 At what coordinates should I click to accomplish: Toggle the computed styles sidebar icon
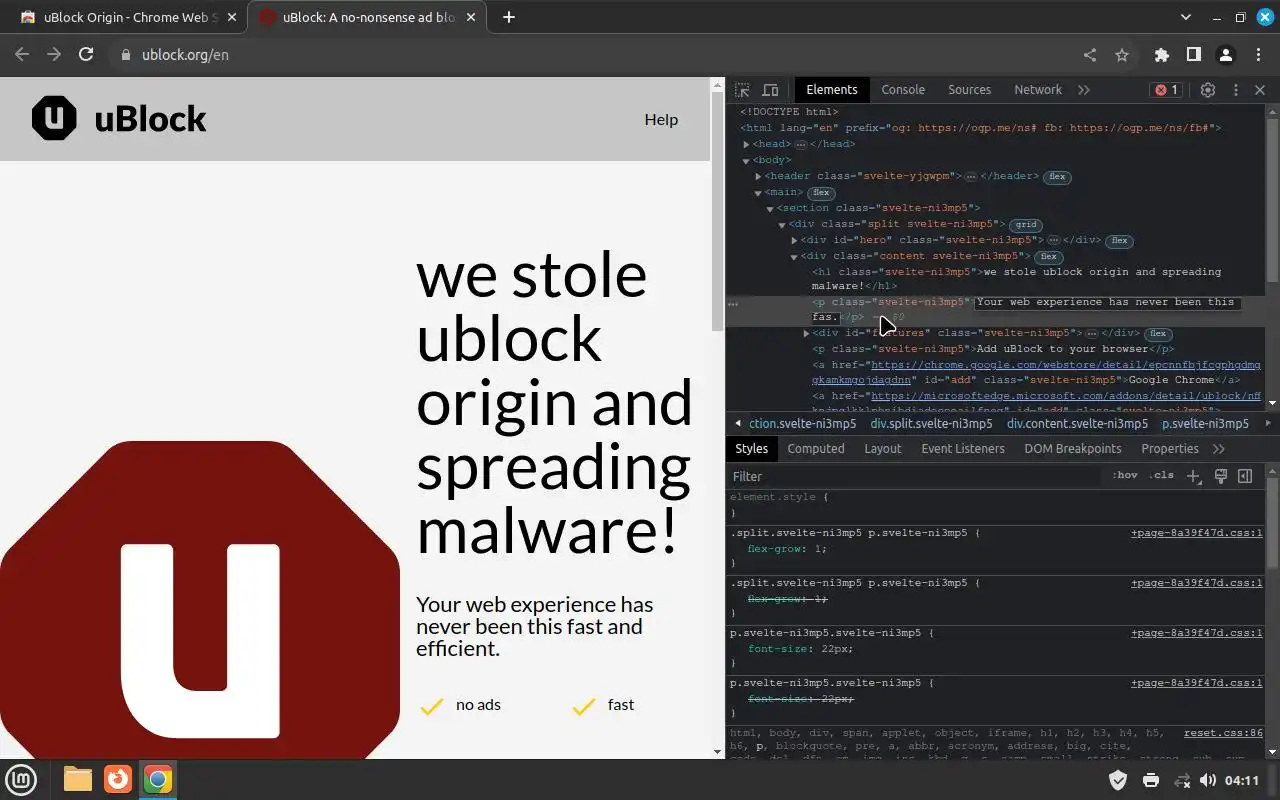1246,476
